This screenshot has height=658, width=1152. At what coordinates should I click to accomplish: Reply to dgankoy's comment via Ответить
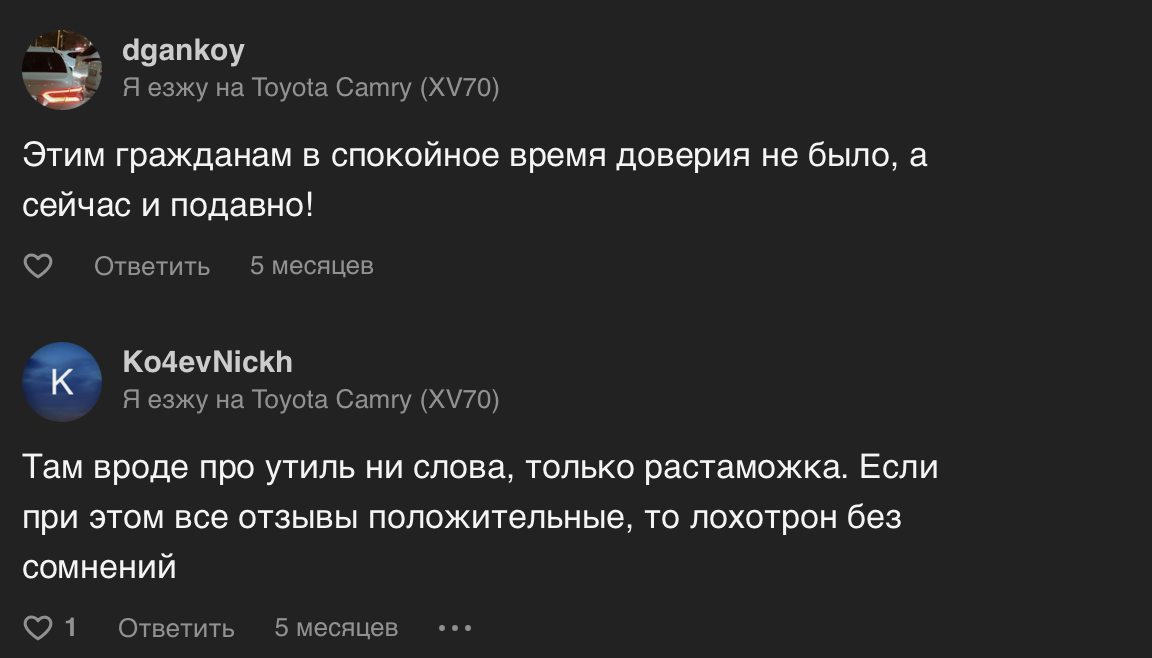pos(152,266)
